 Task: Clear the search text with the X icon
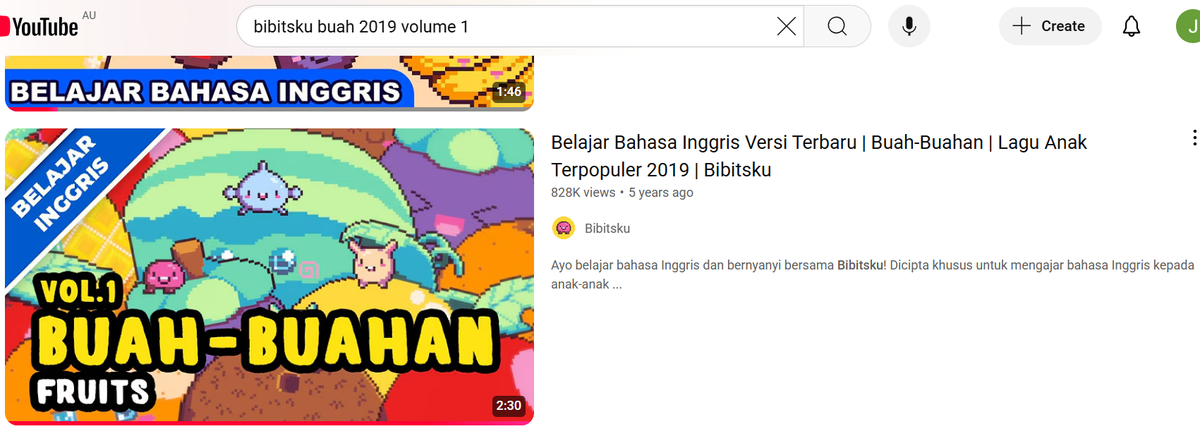click(x=787, y=26)
